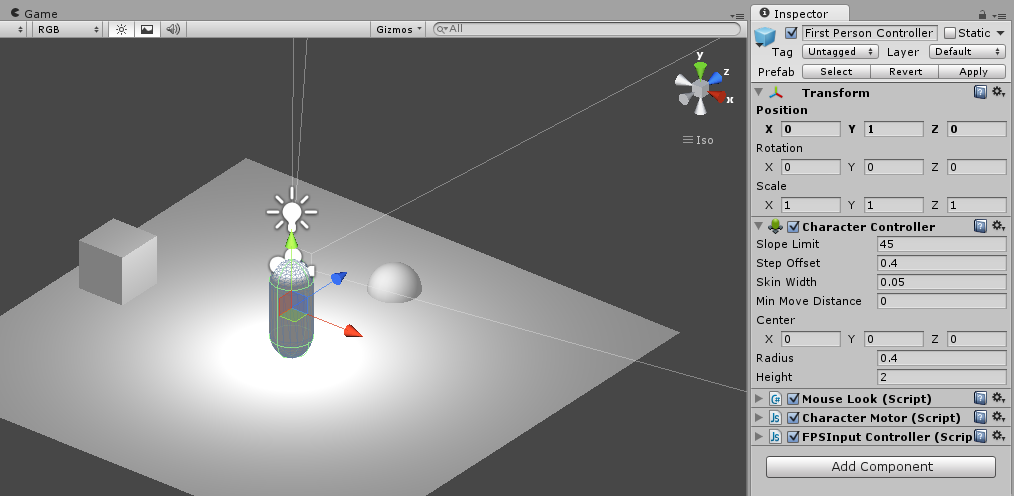Click the Slope Limit input field

click(x=941, y=245)
